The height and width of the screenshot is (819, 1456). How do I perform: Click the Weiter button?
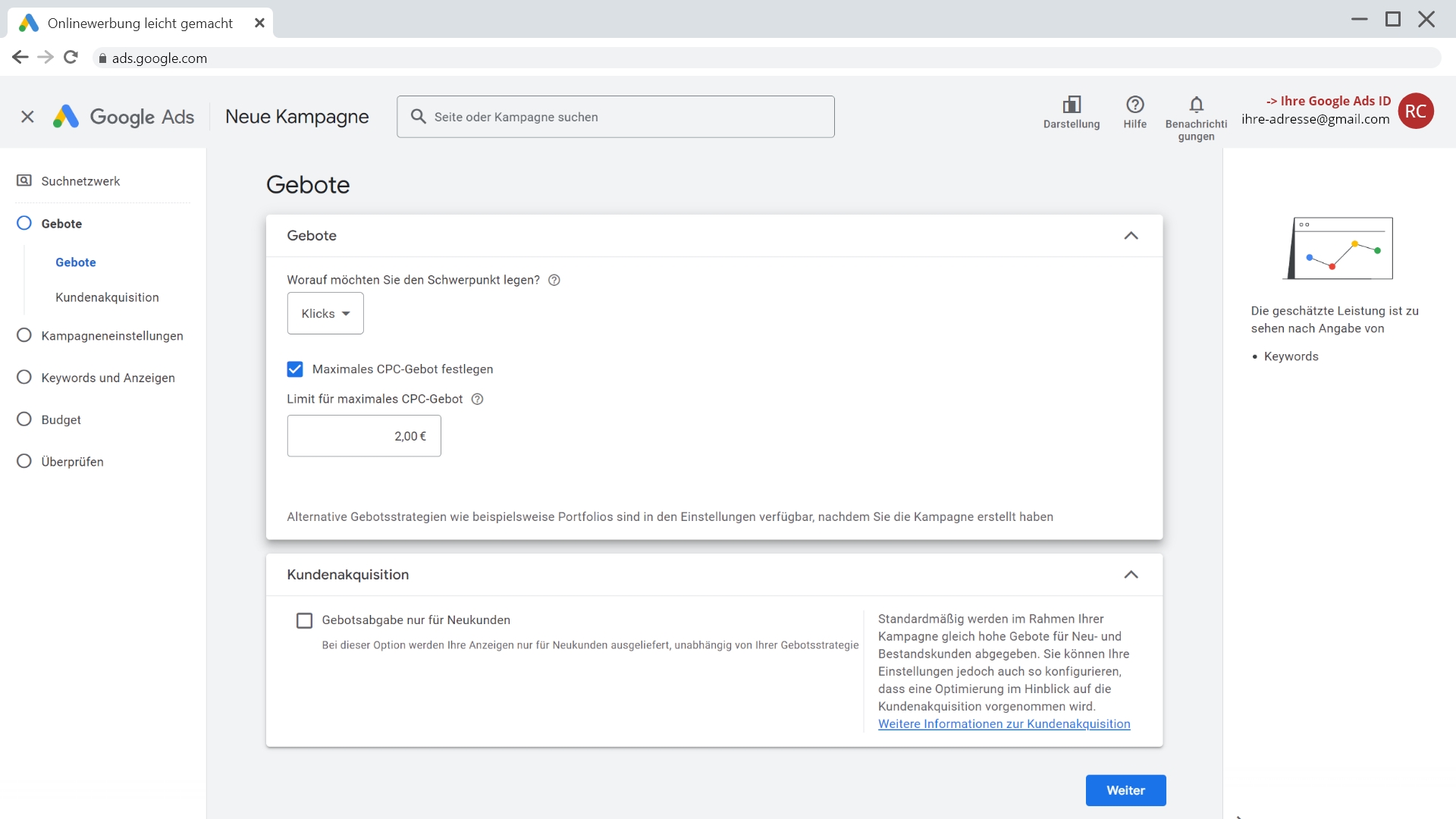(1125, 790)
